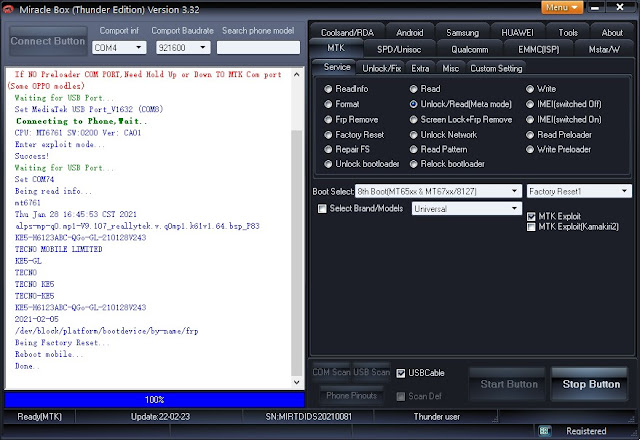640x440 pixels.
Task: Enable the MTK Exploit(Kamakiri2) checkbox
Action: tap(531, 227)
